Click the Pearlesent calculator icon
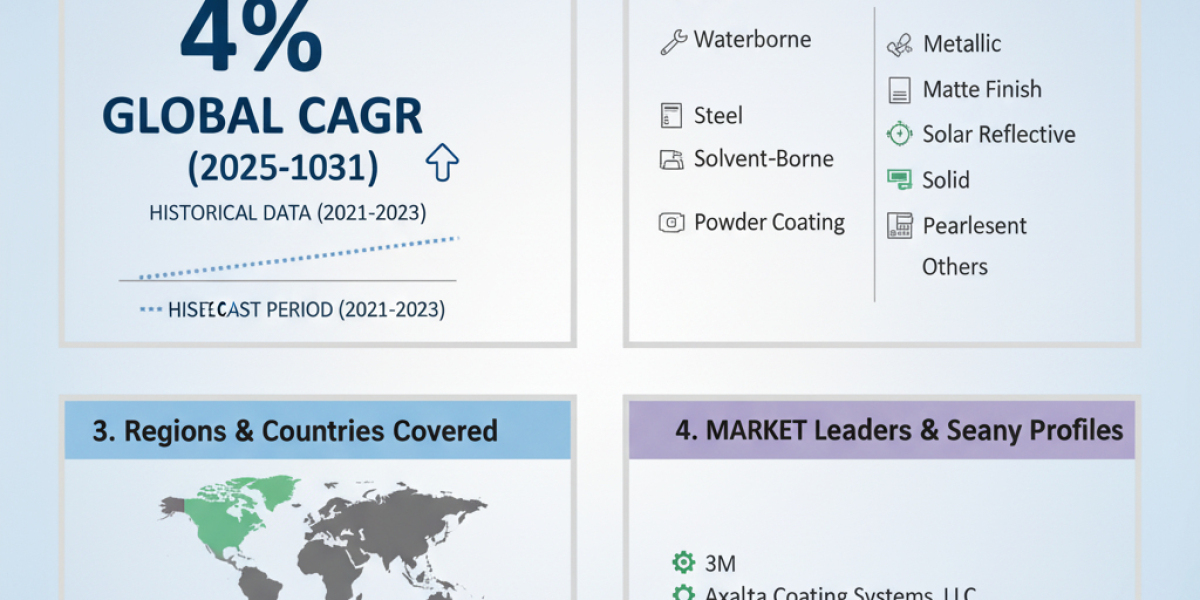This screenshot has width=1200, height=600. 899,225
